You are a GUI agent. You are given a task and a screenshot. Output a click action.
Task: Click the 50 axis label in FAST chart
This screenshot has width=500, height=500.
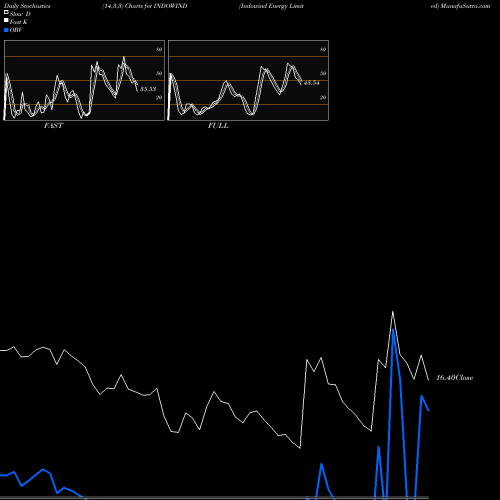pos(159,73)
